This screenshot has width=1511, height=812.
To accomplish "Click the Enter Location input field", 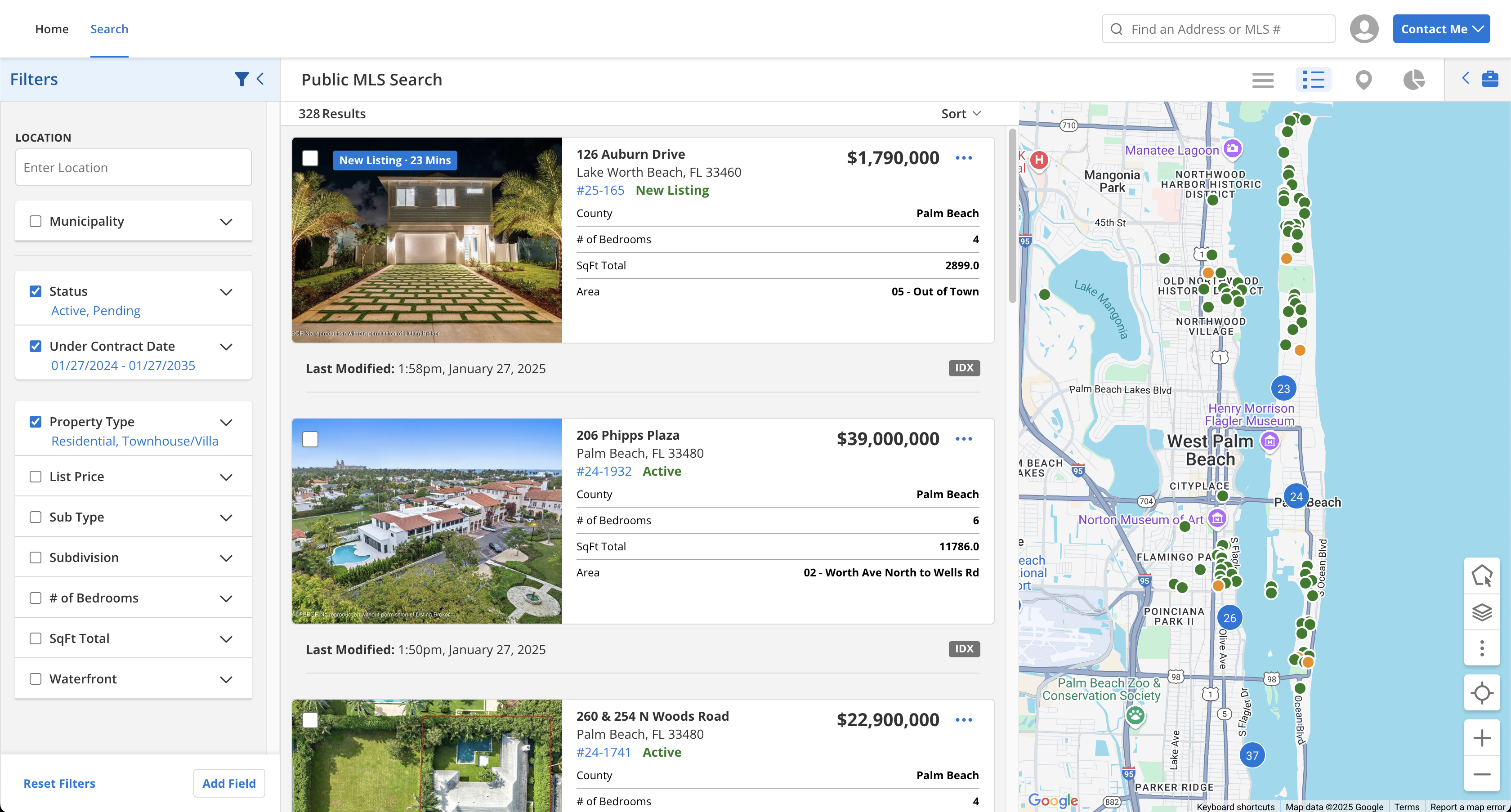I will pyautogui.click(x=133, y=168).
